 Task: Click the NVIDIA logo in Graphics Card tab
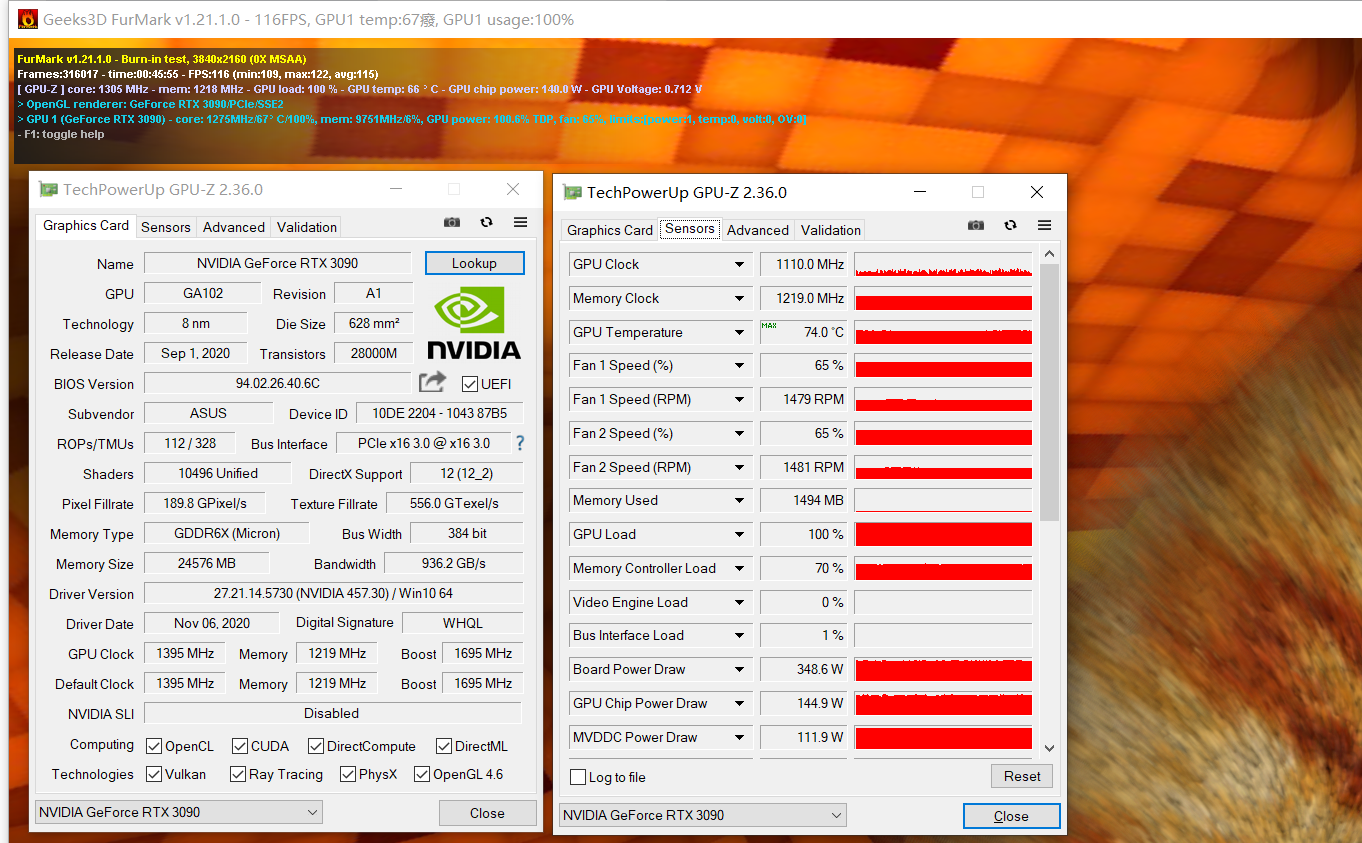click(474, 322)
